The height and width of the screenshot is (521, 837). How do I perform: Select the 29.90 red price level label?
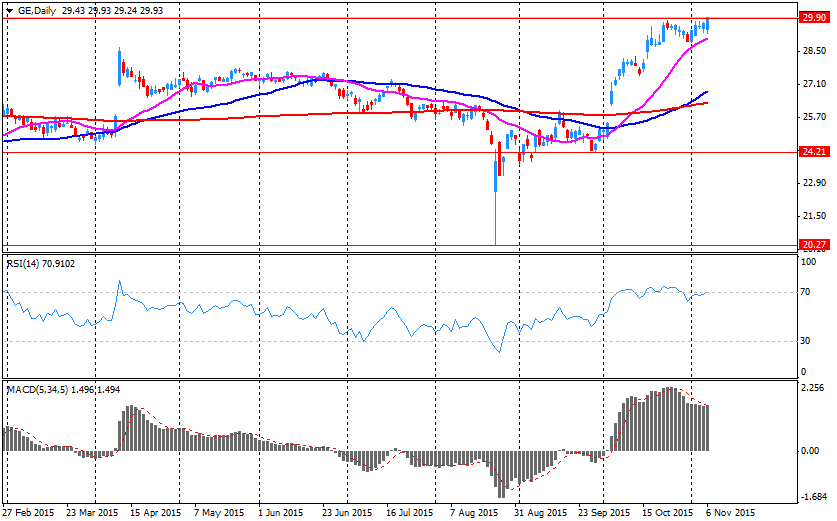point(815,18)
